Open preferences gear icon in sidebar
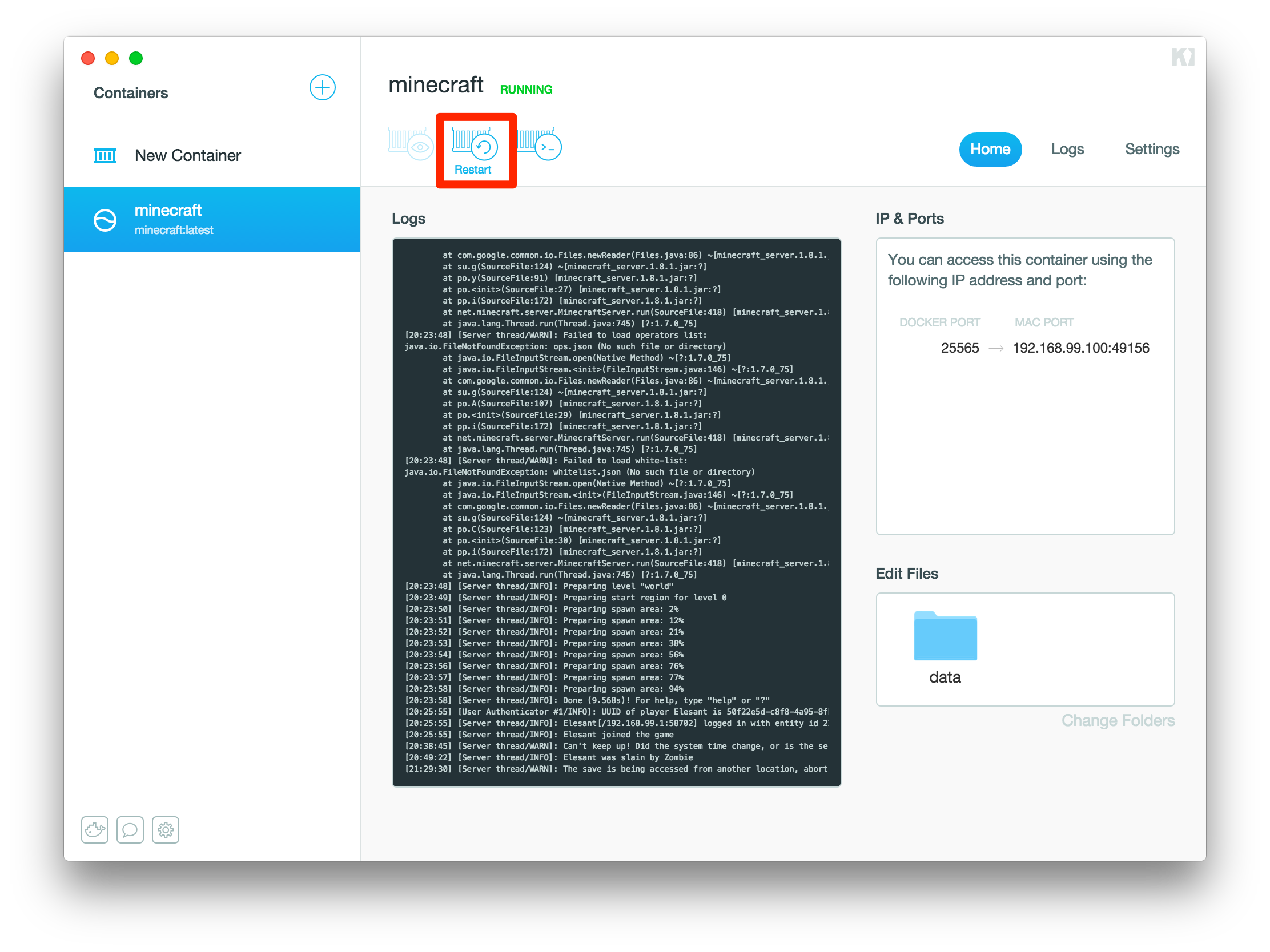 tap(166, 829)
